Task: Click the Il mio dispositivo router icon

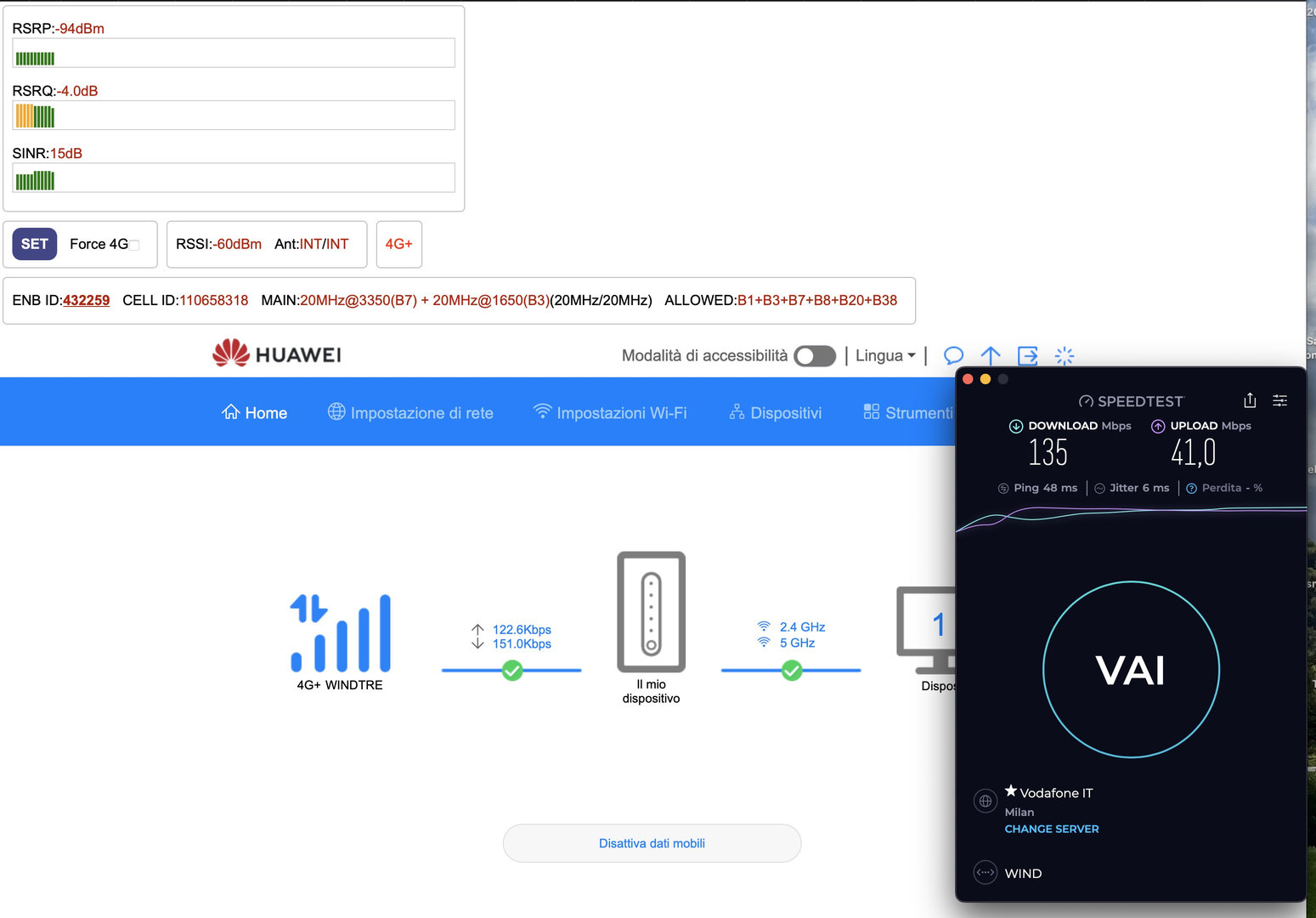Action: (651, 611)
